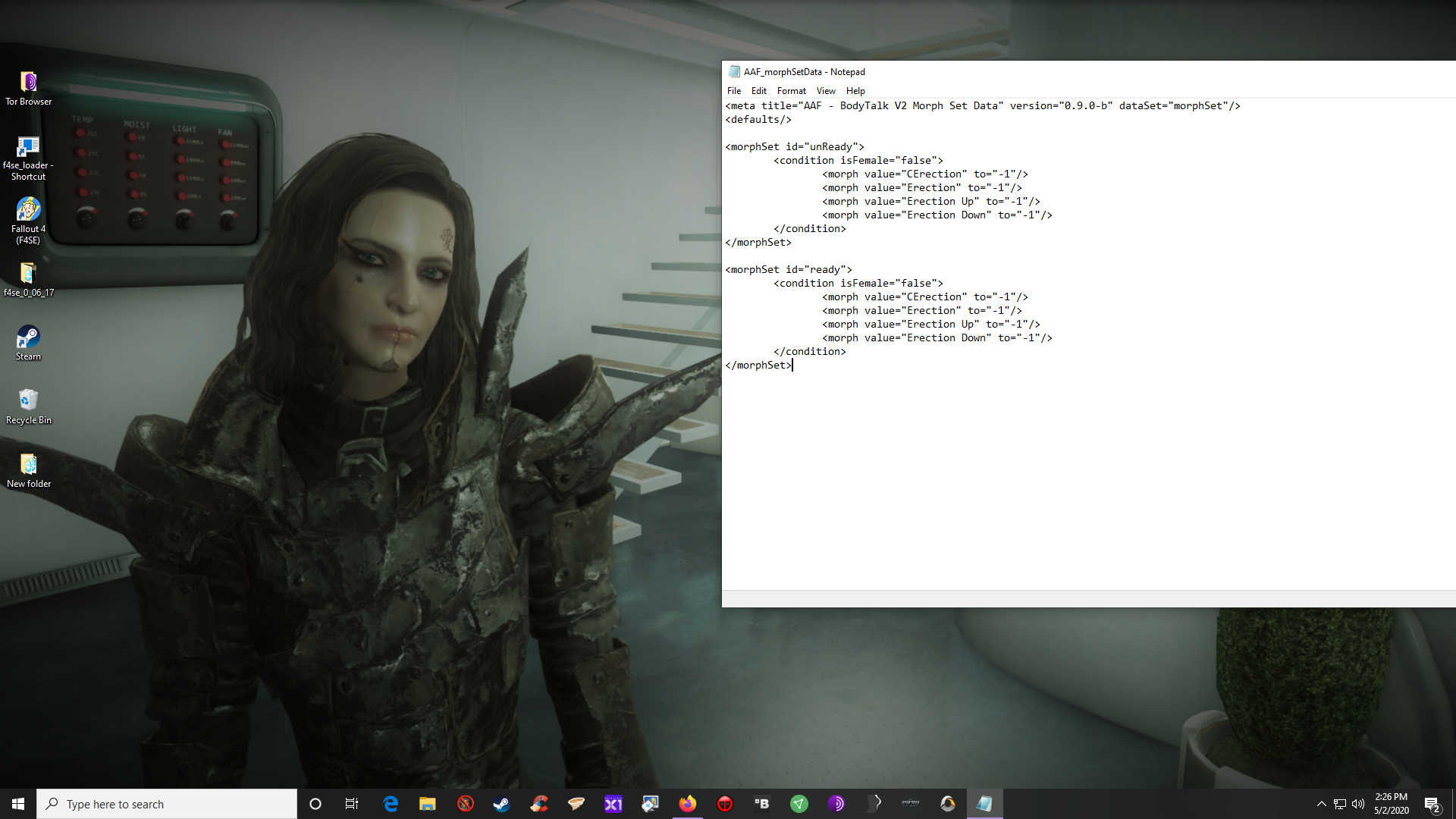Click the monitor-with-X taskbar icon
Viewport: 1456px width, 819px height.
click(x=651, y=804)
